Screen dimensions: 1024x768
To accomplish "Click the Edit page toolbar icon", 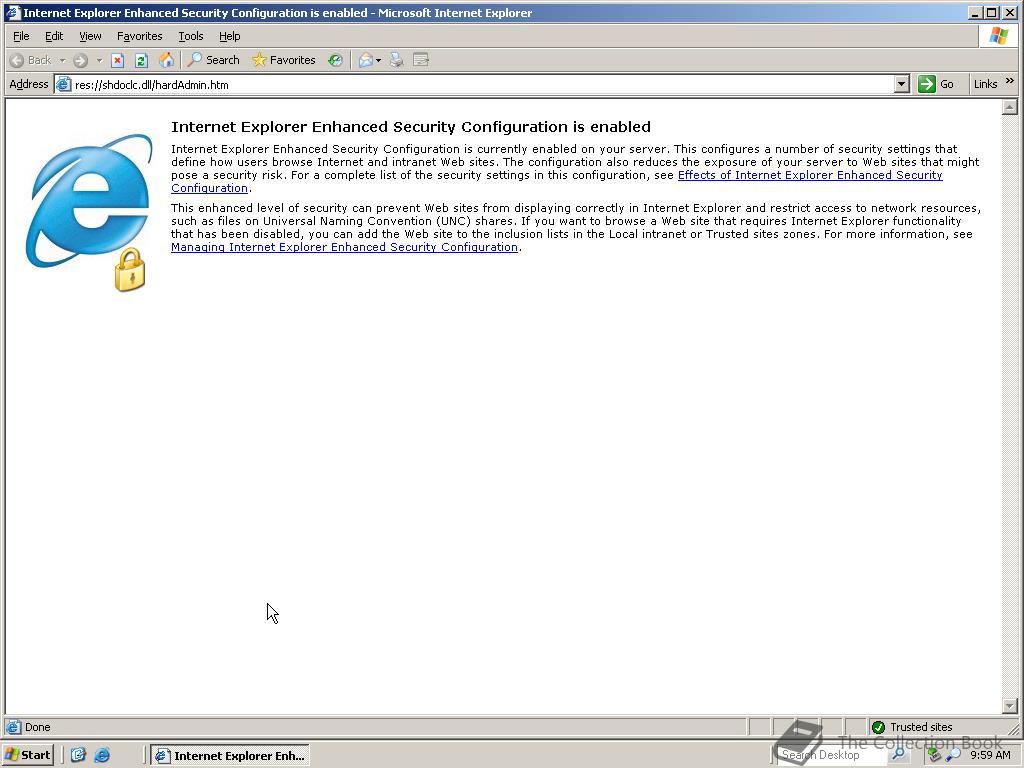I will tap(421, 60).
